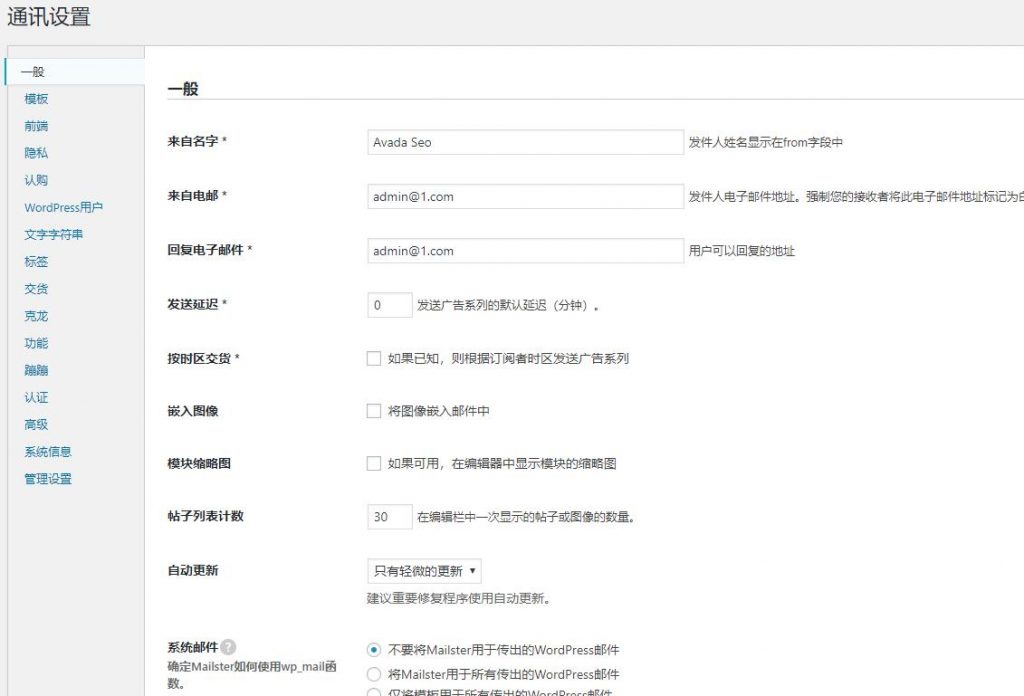This screenshot has width=1024, height=696.
Task: Focus the 回复电子邮件 input field
Action: (526, 251)
